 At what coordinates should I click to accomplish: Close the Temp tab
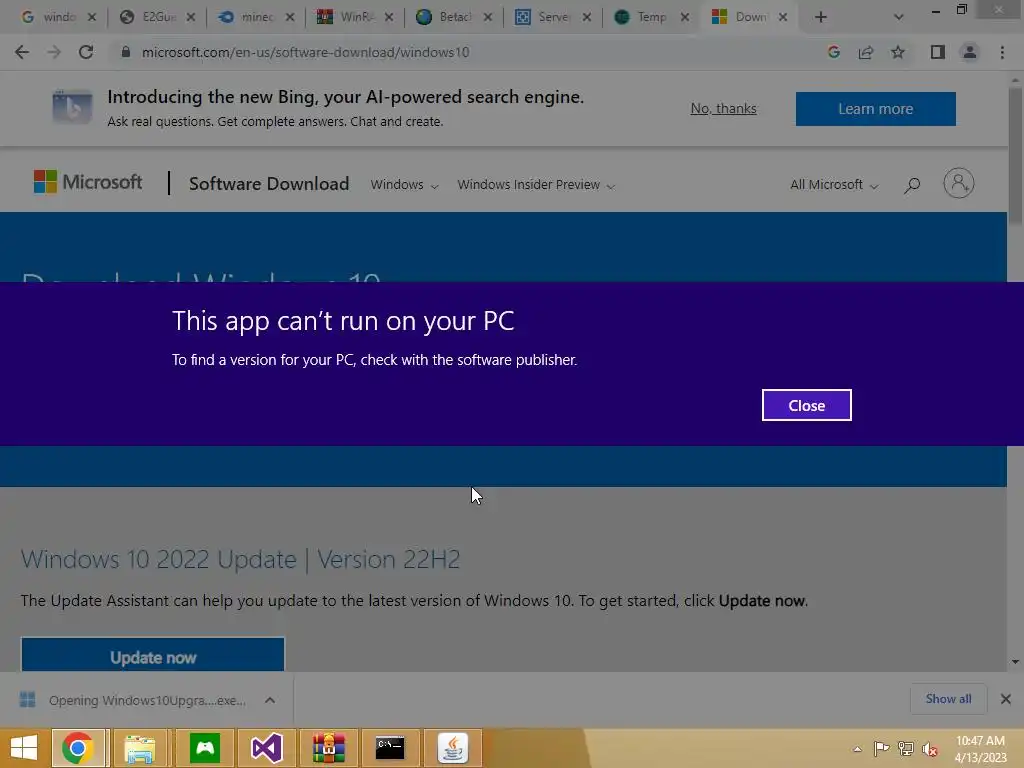(x=684, y=18)
